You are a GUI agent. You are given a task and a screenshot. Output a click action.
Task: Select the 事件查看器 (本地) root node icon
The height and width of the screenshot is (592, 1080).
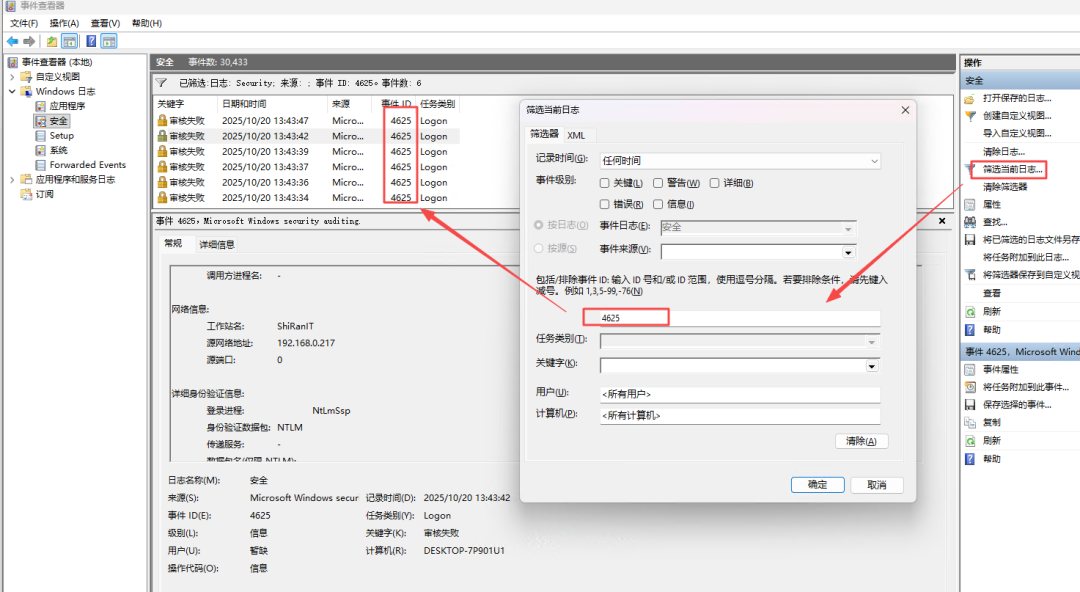[x=12, y=62]
